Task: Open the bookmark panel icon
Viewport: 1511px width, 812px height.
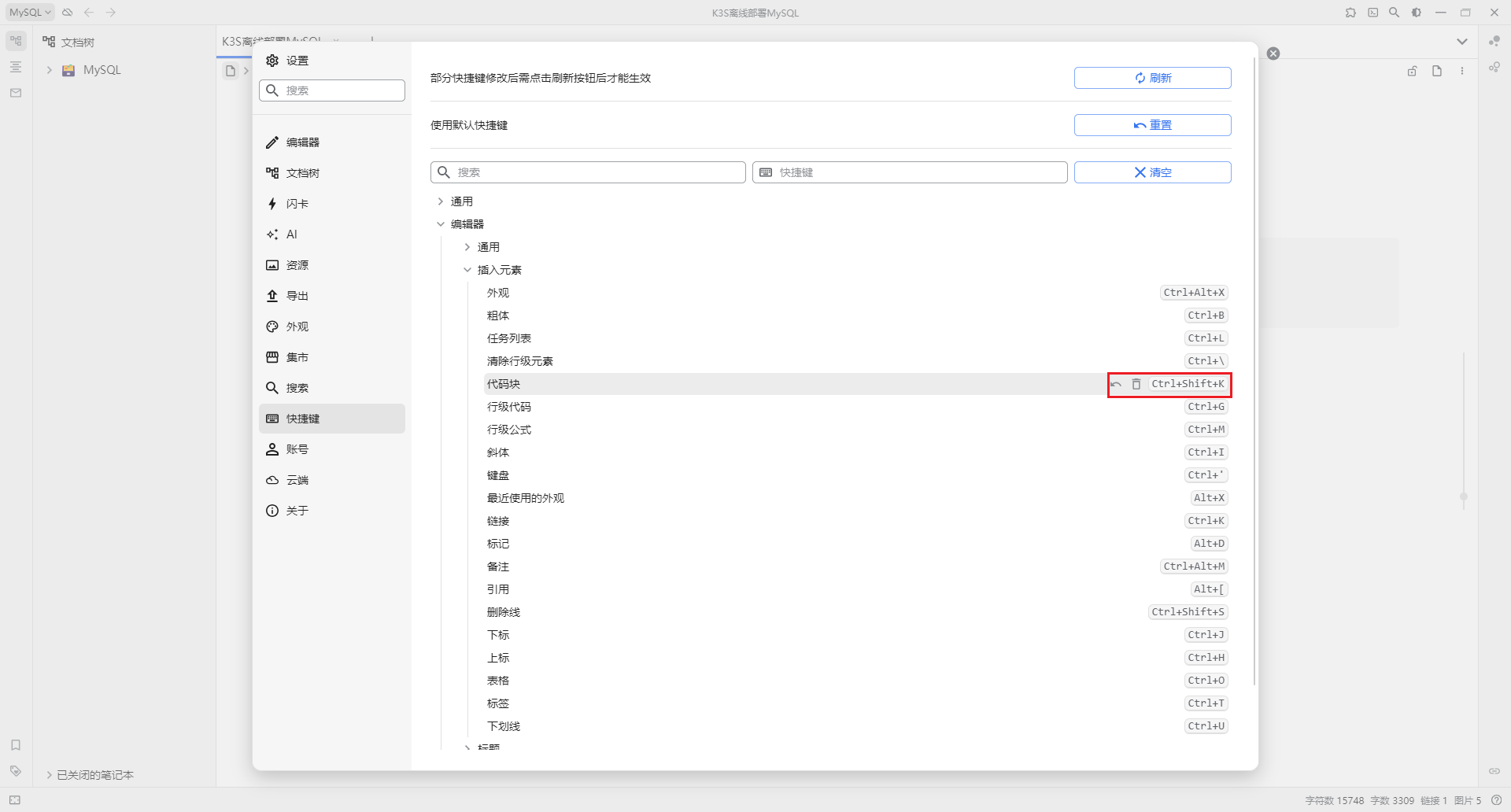Action: 16,745
